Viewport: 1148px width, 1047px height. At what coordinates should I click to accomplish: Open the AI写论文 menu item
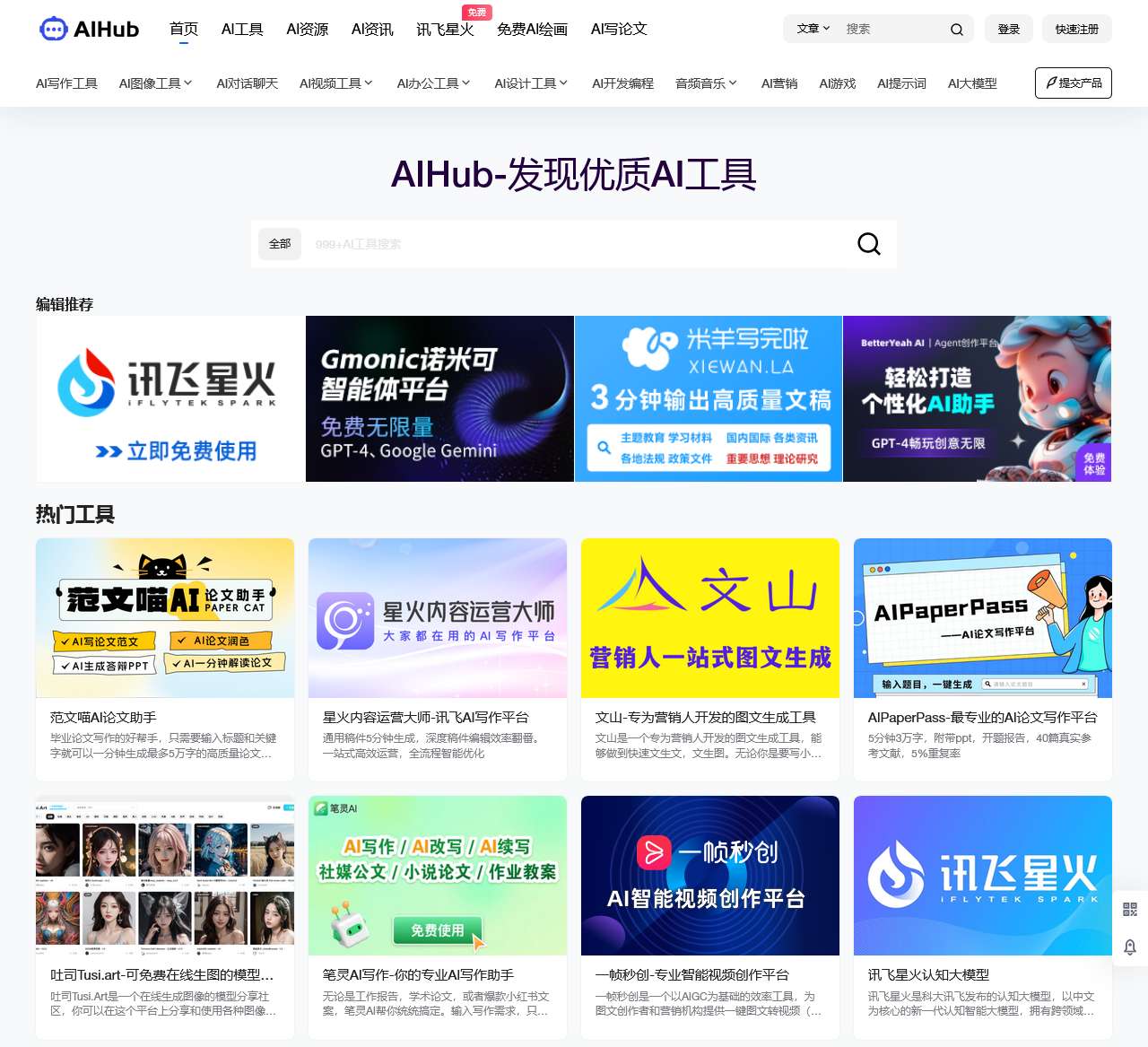coord(619,29)
